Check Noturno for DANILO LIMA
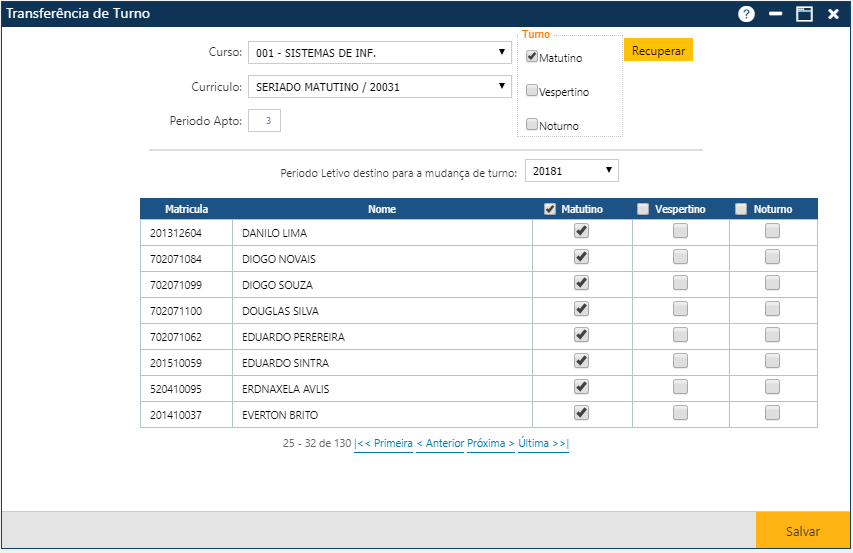 pos(772,231)
